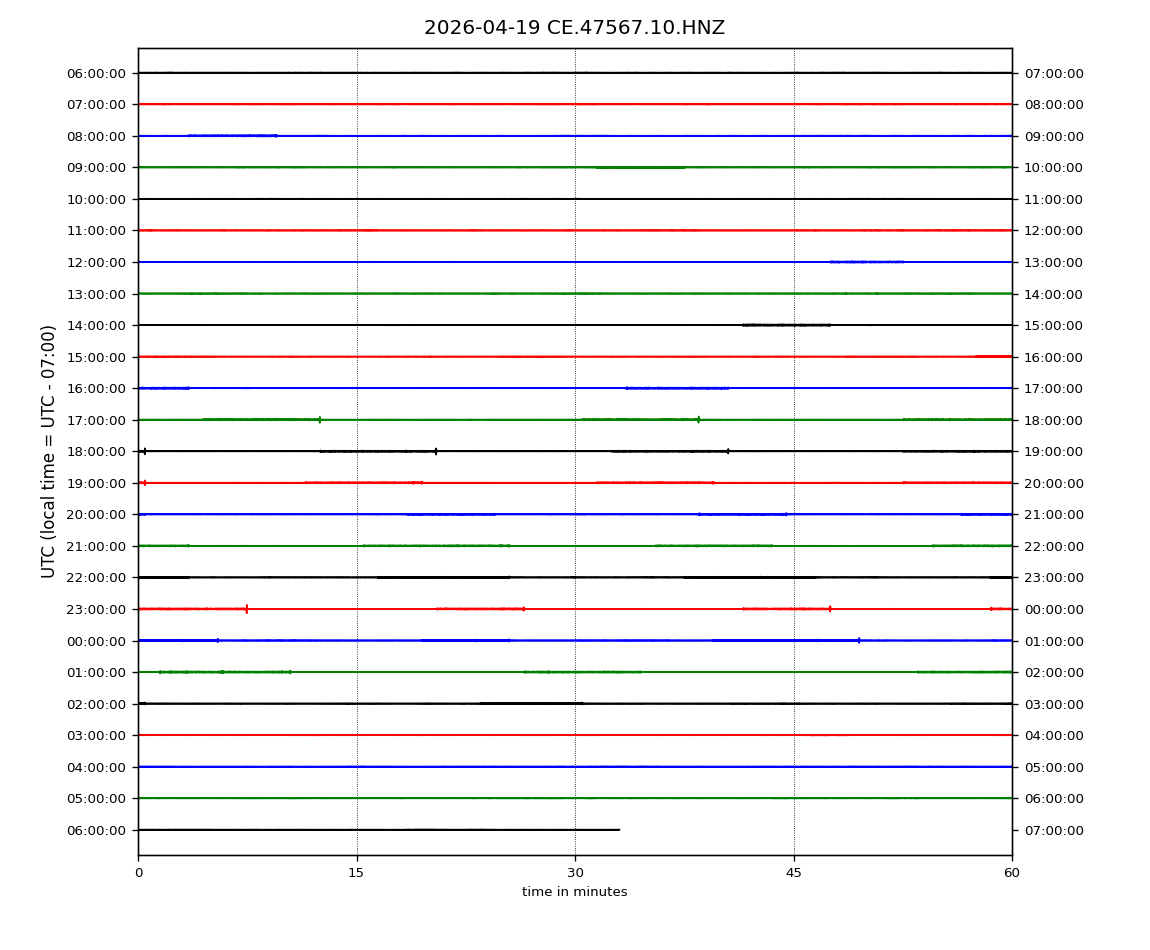Select the x-axis tick label 30

pos(575,873)
